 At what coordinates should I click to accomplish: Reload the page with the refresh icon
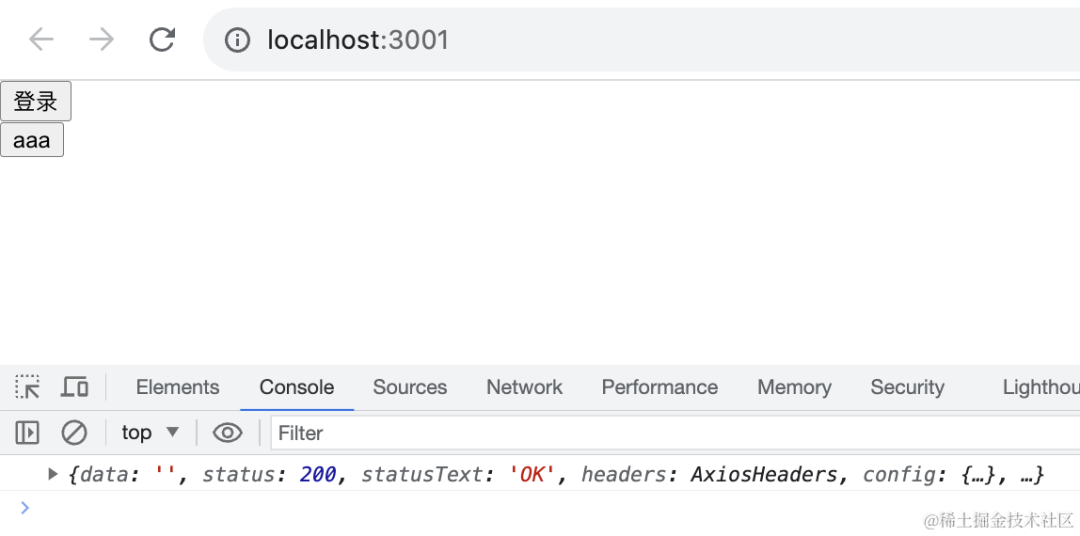pos(163,39)
